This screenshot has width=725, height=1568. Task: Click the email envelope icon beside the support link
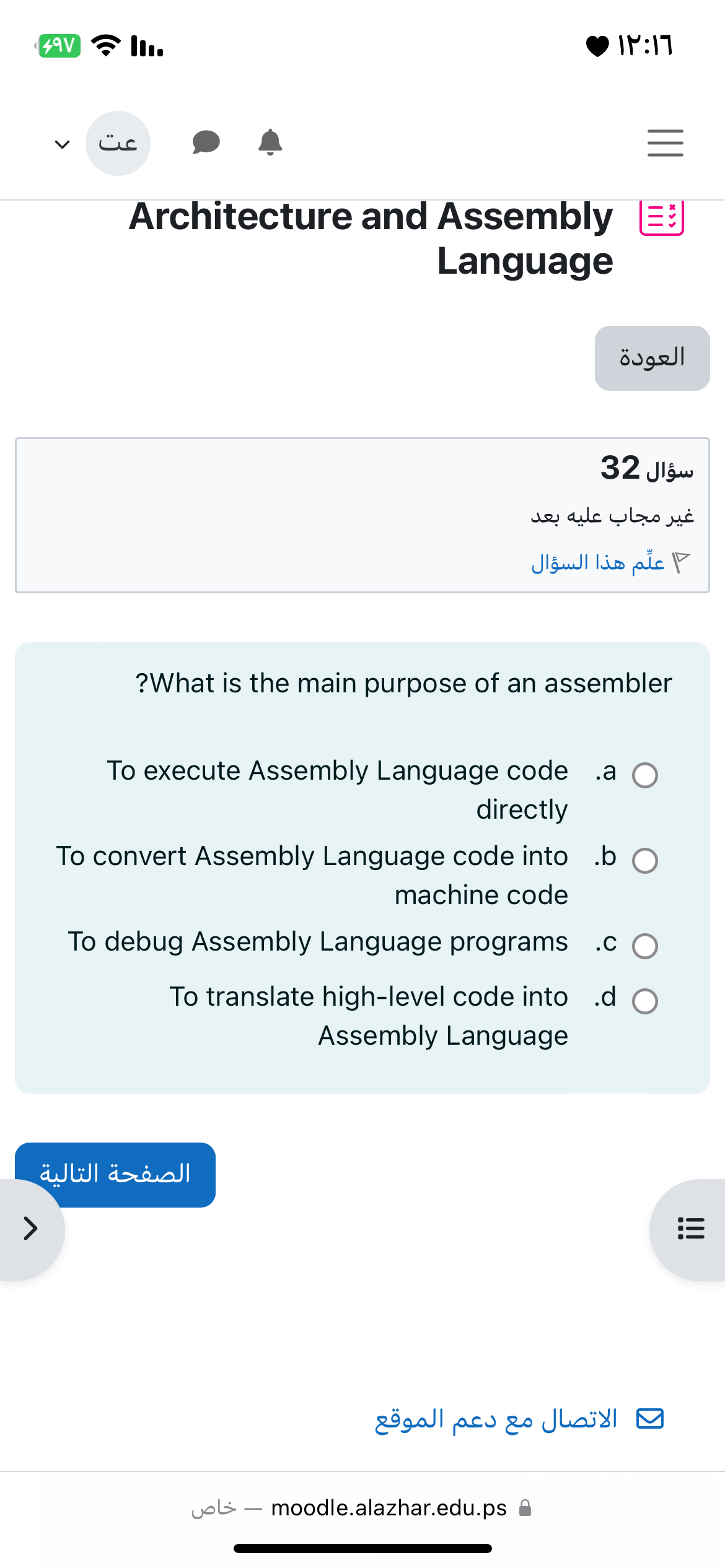(x=650, y=1418)
